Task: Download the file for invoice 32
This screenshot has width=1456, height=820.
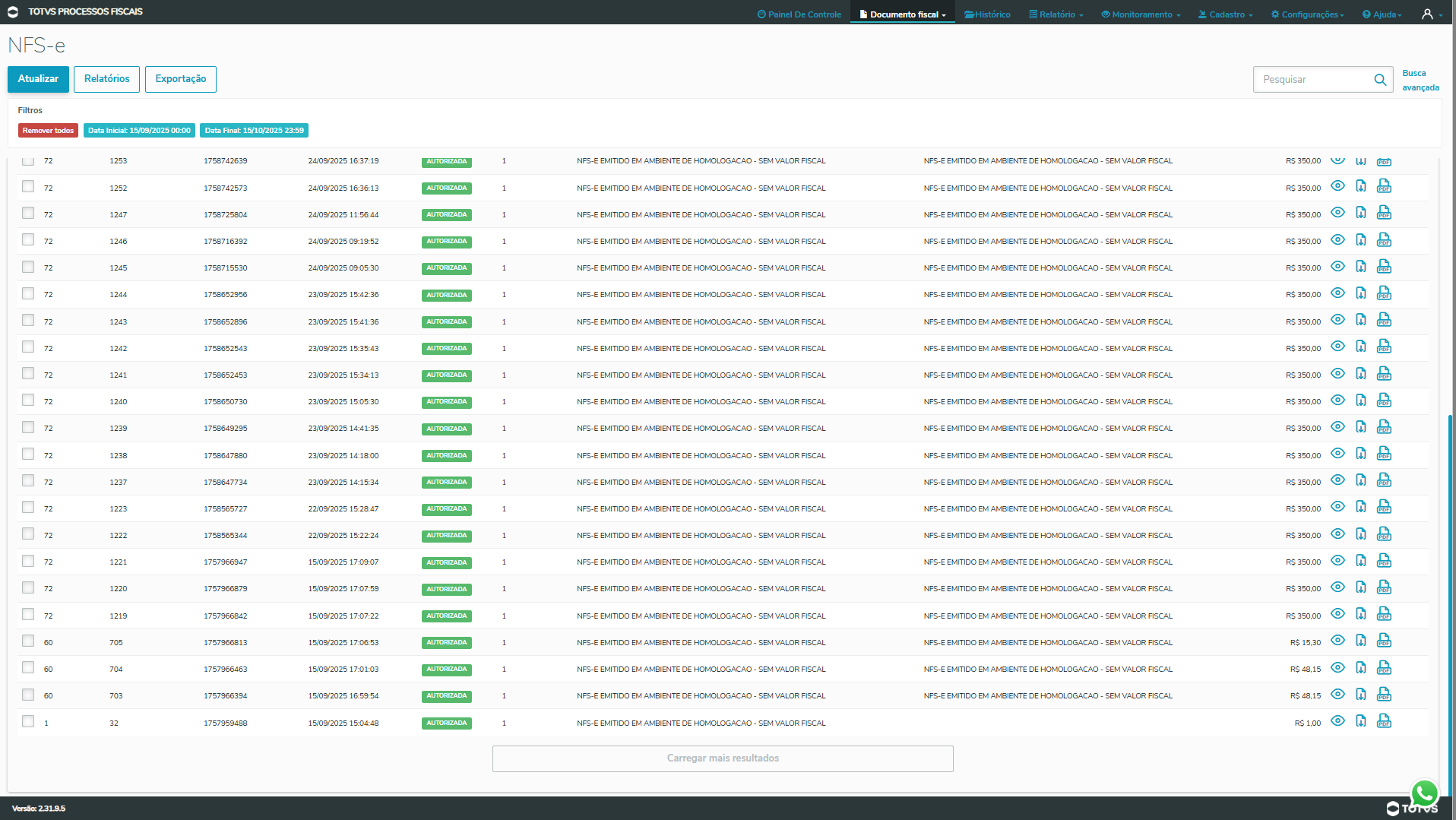Action: [x=1361, y=721]
